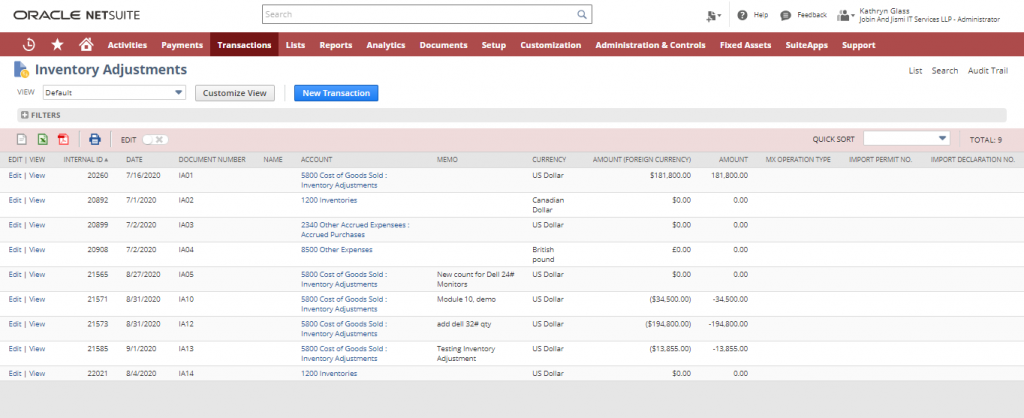Open the Reports menu
This screenshot has height=418, width=1024.
[335, 45]
